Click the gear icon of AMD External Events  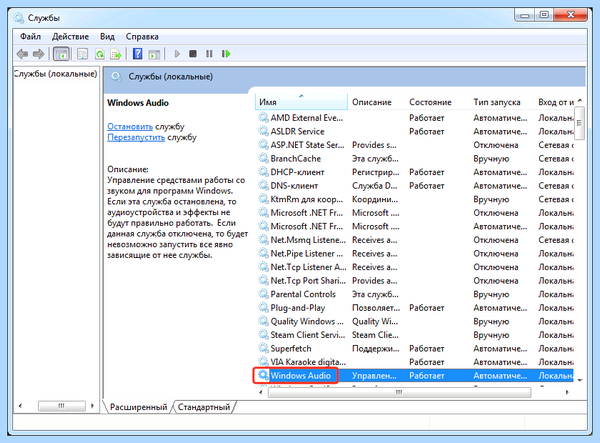point(263,117)
